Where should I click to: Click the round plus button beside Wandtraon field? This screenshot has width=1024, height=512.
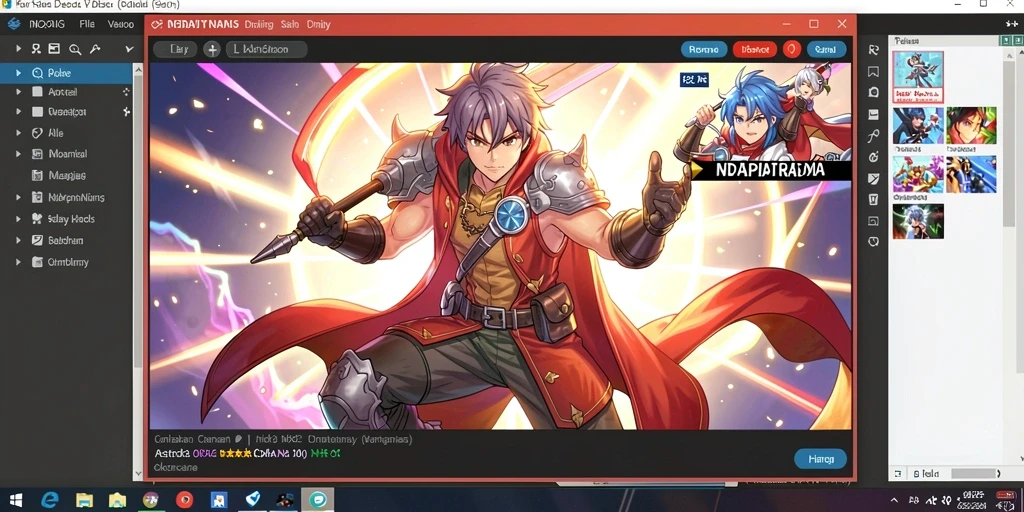(x=212, y=49)
